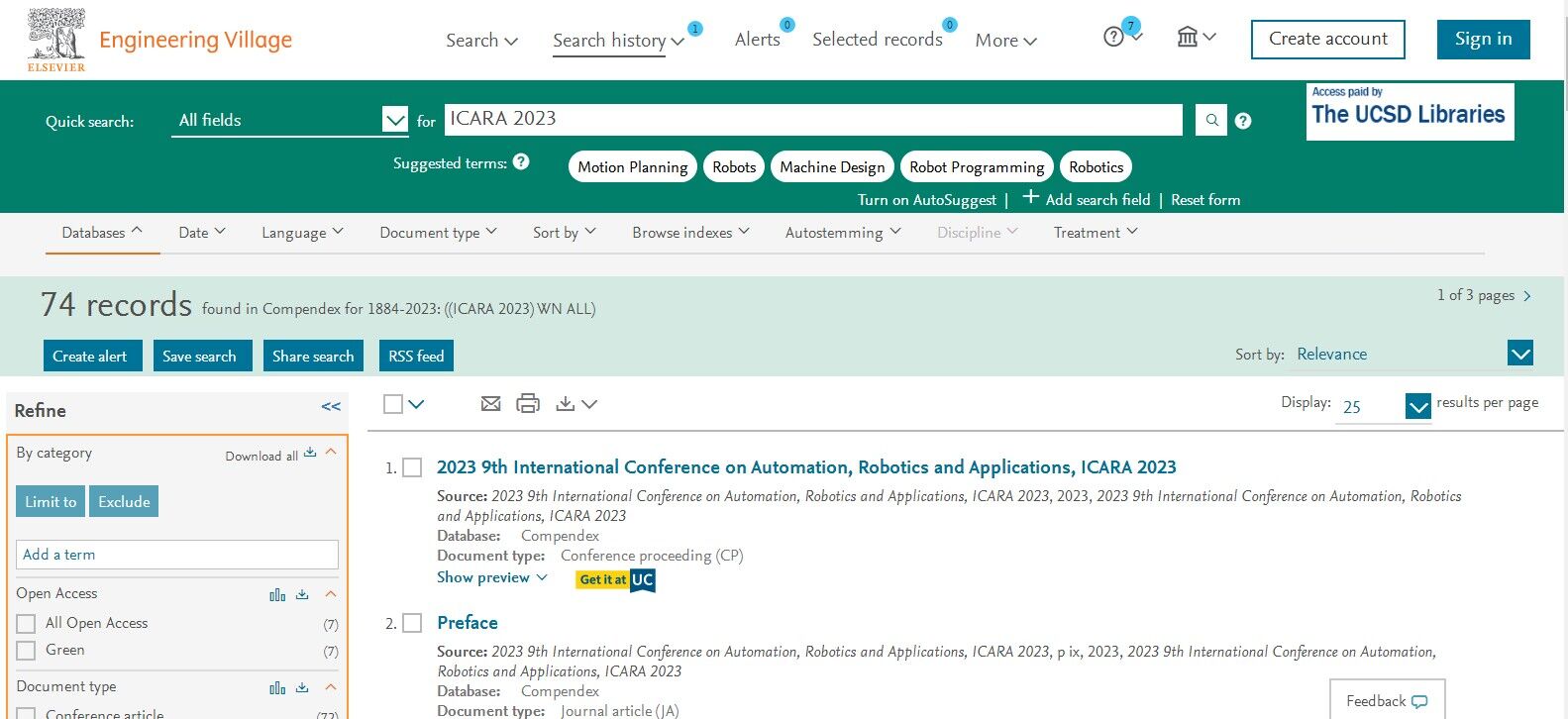Show Document type bar chart icon
This screenshot has width=1568, height=719.
277,687
